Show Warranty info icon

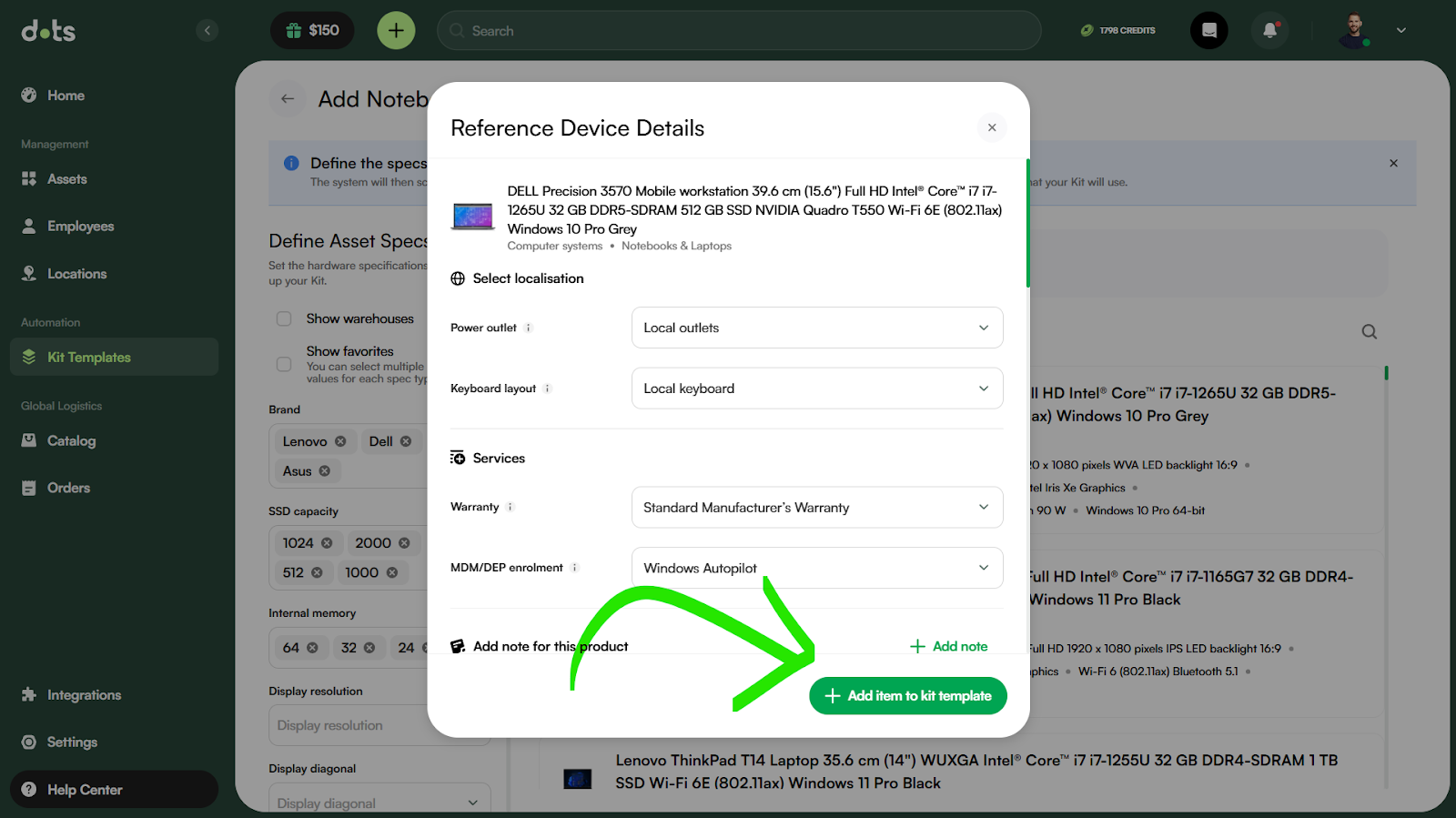(x=511, y=507)
